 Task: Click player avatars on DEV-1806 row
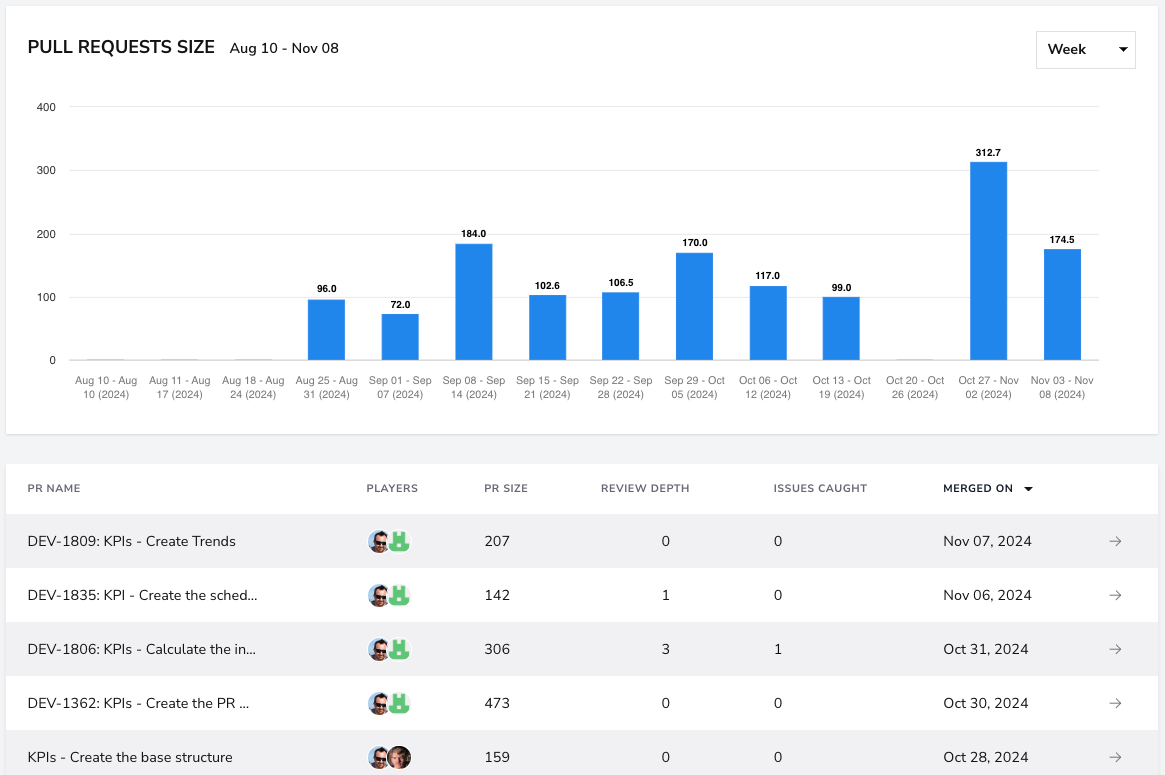(x=389, y=649)
